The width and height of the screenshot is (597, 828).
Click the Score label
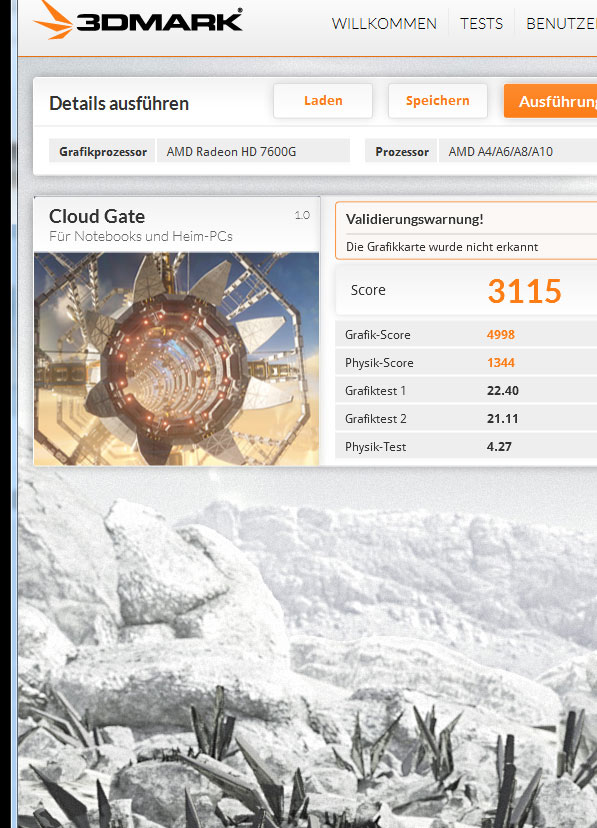click(x=368, y=290)
